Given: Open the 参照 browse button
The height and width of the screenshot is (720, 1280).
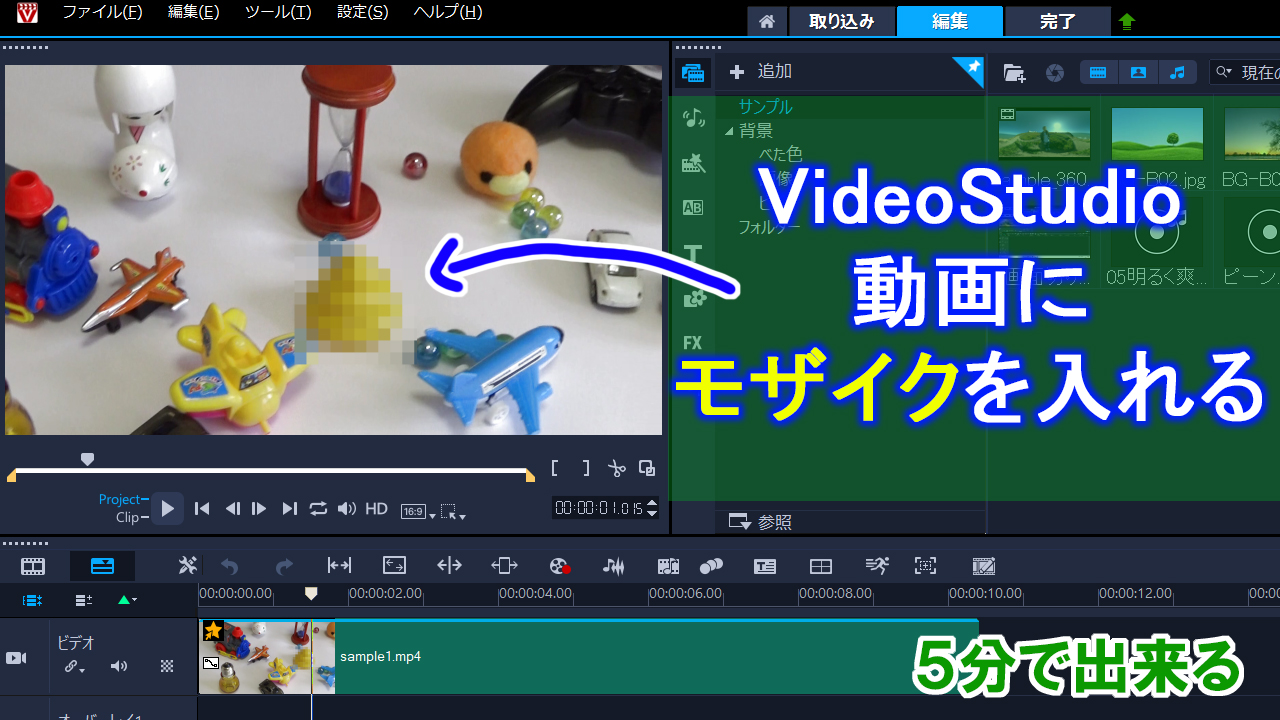Looking at the screenshot, I should [760, 522].
